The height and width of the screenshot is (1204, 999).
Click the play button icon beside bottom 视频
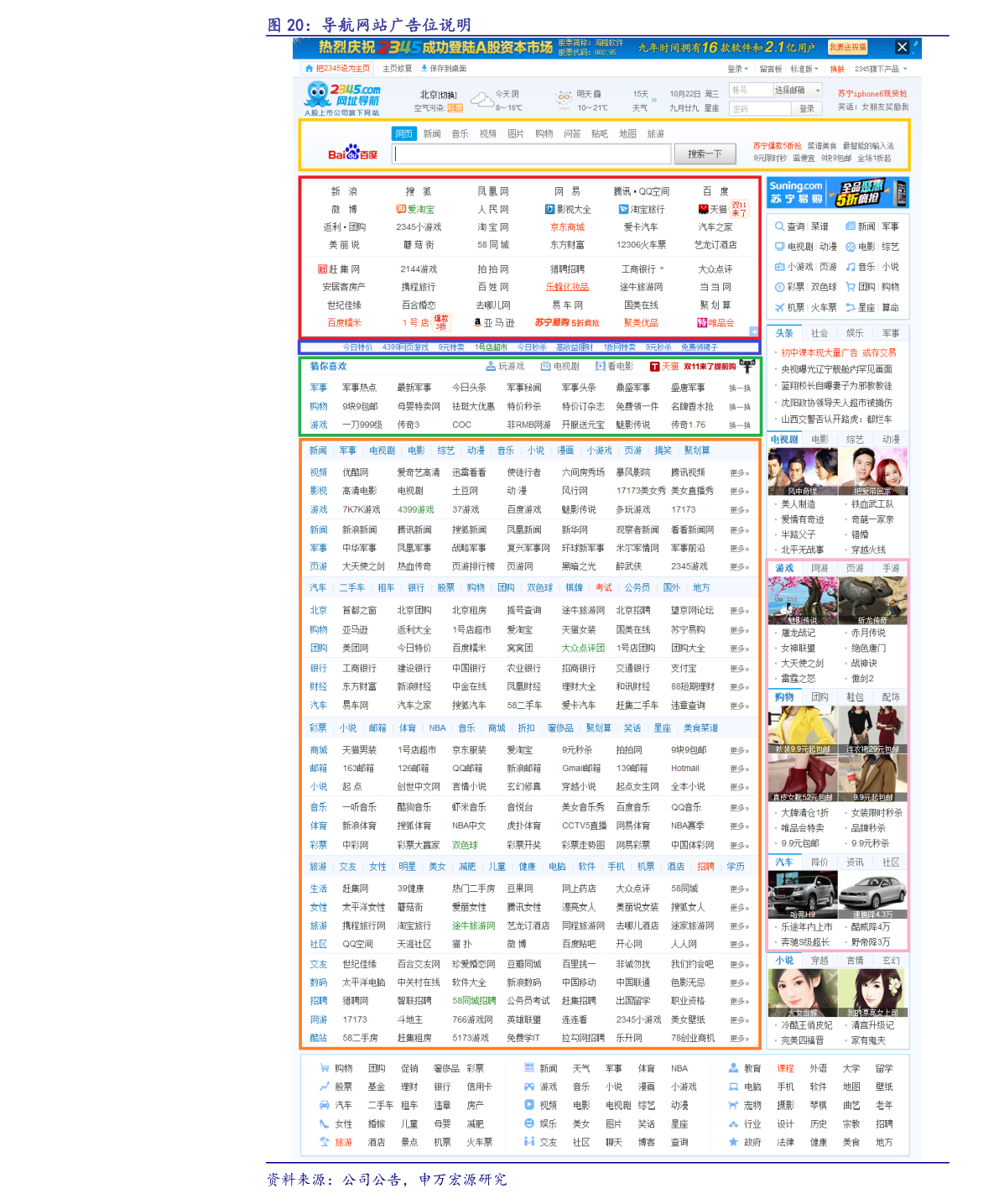(x=529, y=1105)
